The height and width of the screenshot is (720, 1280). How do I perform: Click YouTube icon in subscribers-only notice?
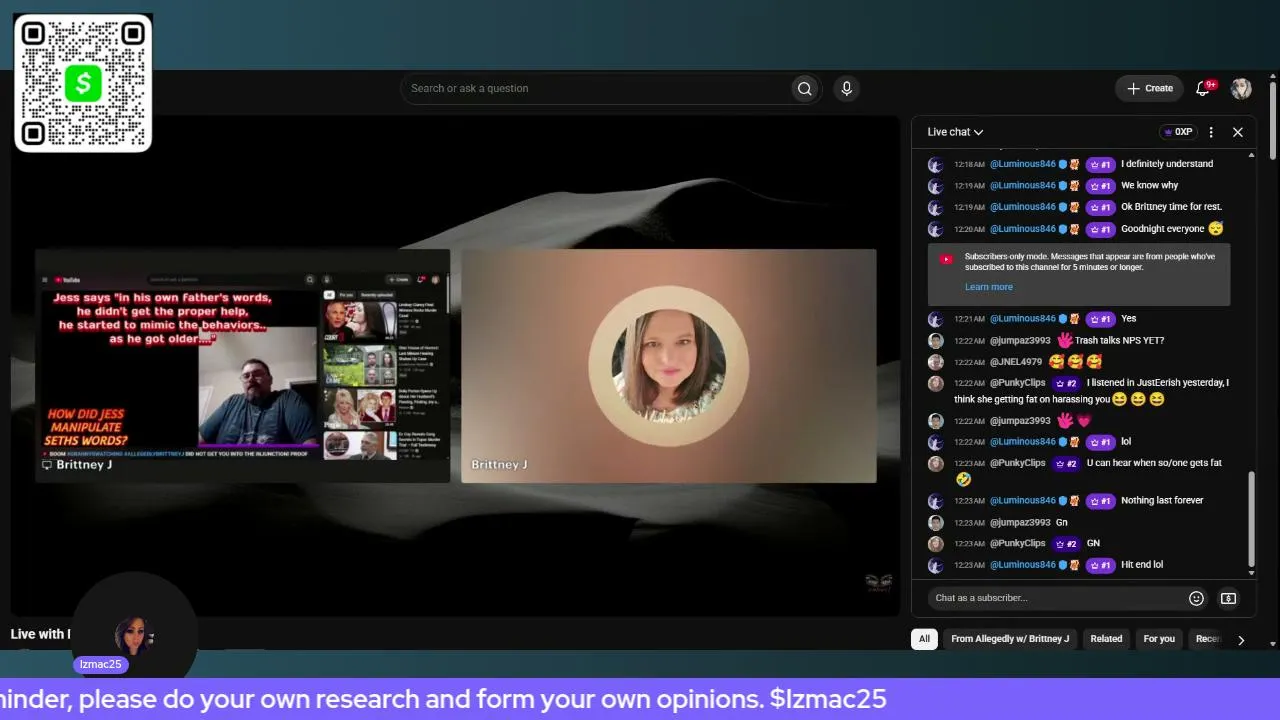[946, 259]
